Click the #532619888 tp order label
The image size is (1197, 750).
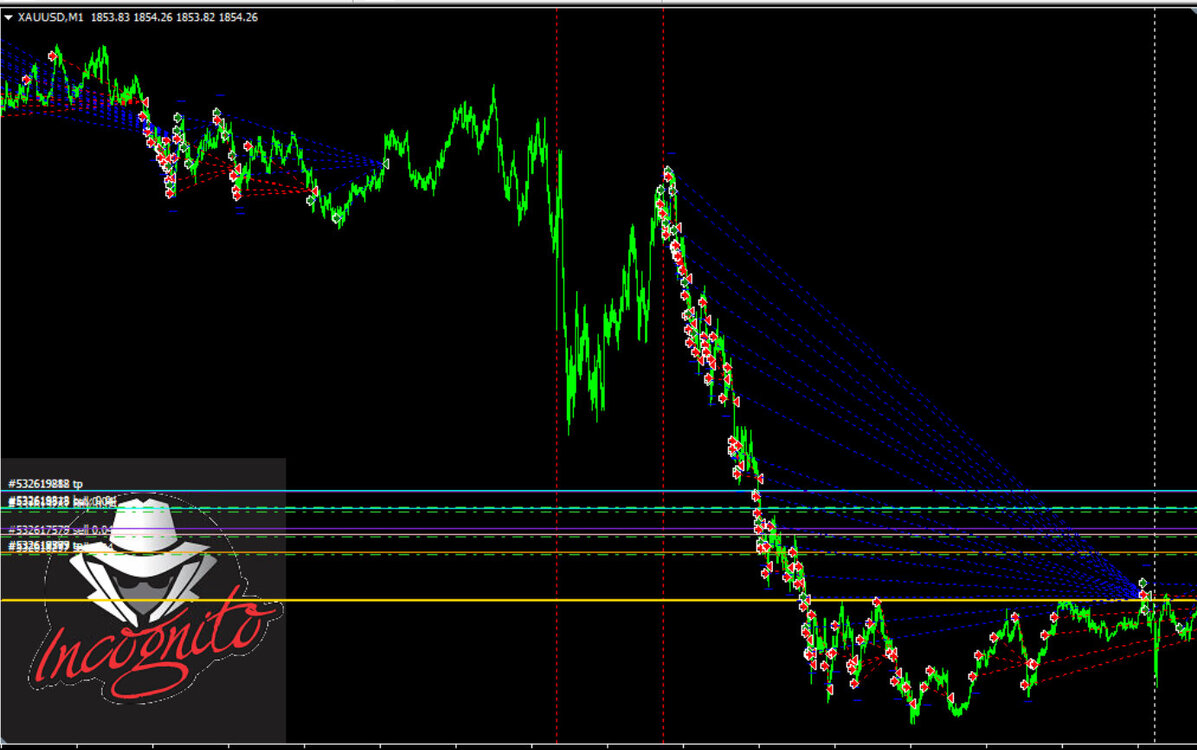click(46, 483)
